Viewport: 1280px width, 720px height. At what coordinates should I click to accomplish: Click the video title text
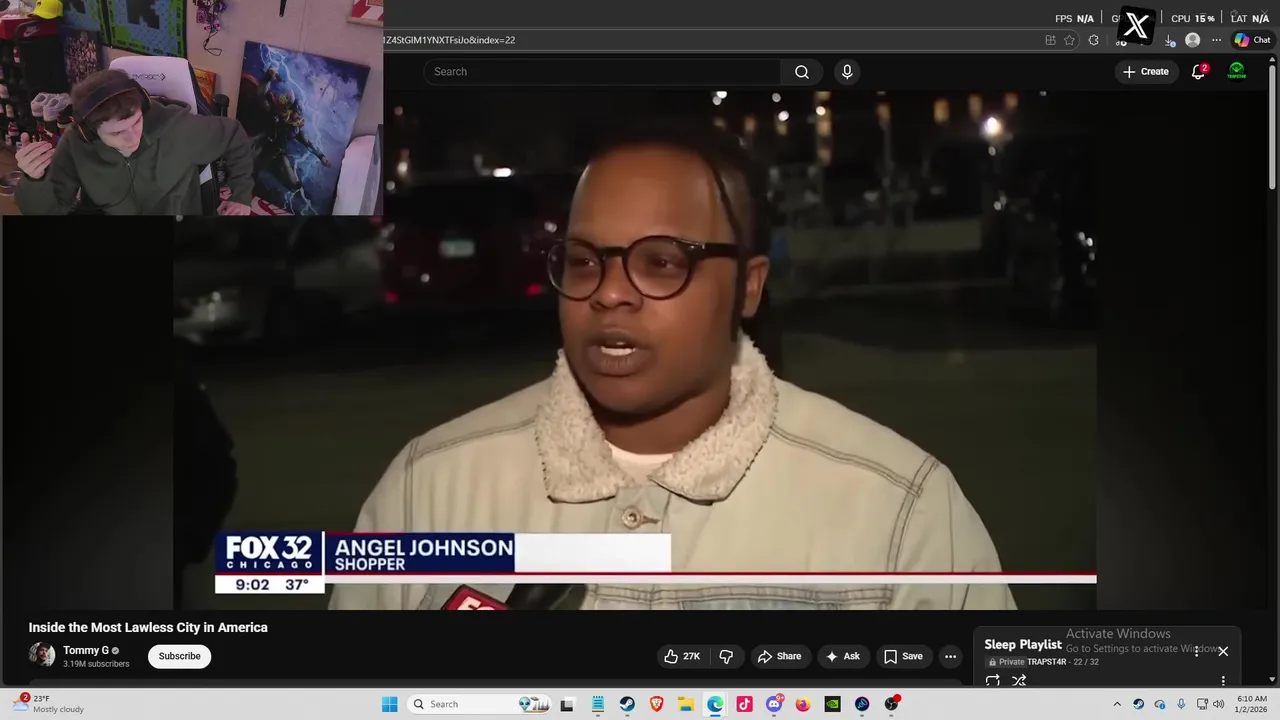pos(148,627)
